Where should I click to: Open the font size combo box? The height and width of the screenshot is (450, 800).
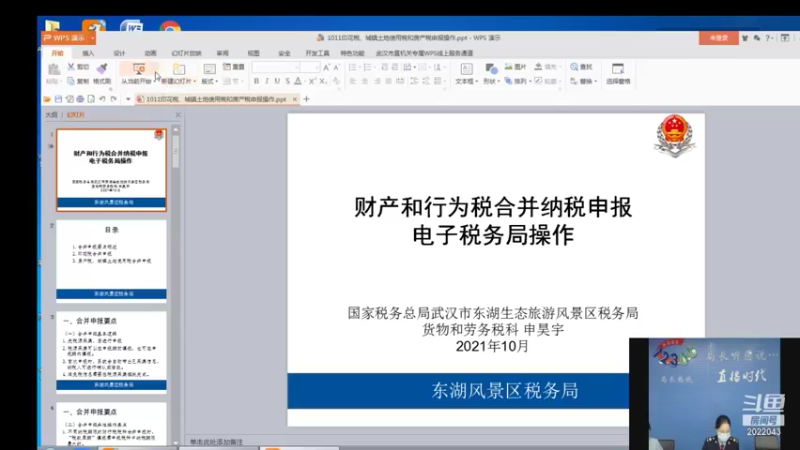pyautogui.click(x=310, y=67)
